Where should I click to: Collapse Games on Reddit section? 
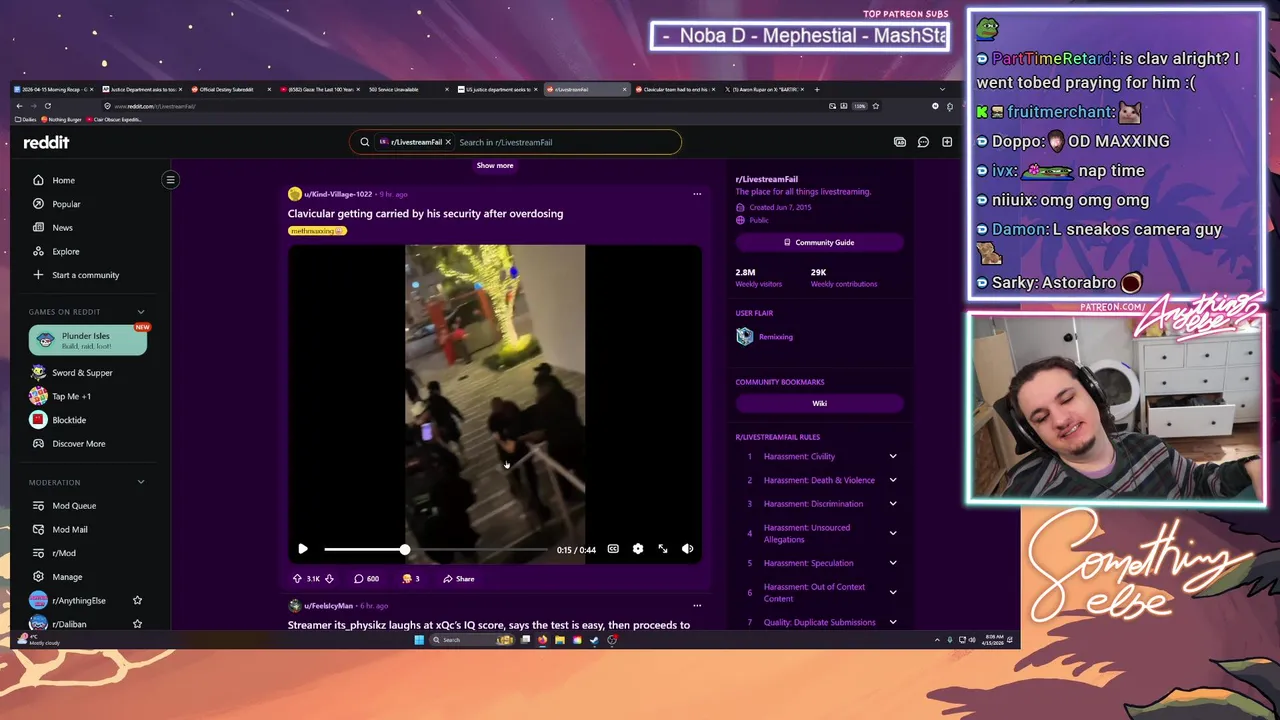[141, 312]
